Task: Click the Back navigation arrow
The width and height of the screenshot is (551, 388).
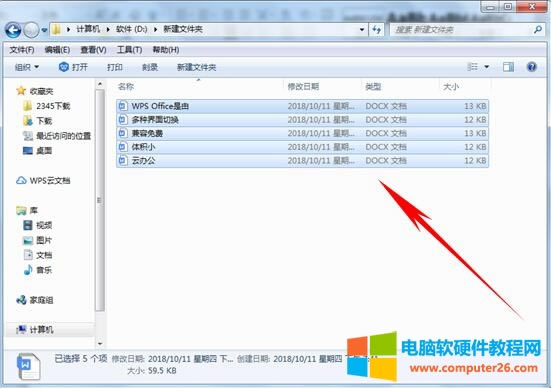Action: [13, 30]
